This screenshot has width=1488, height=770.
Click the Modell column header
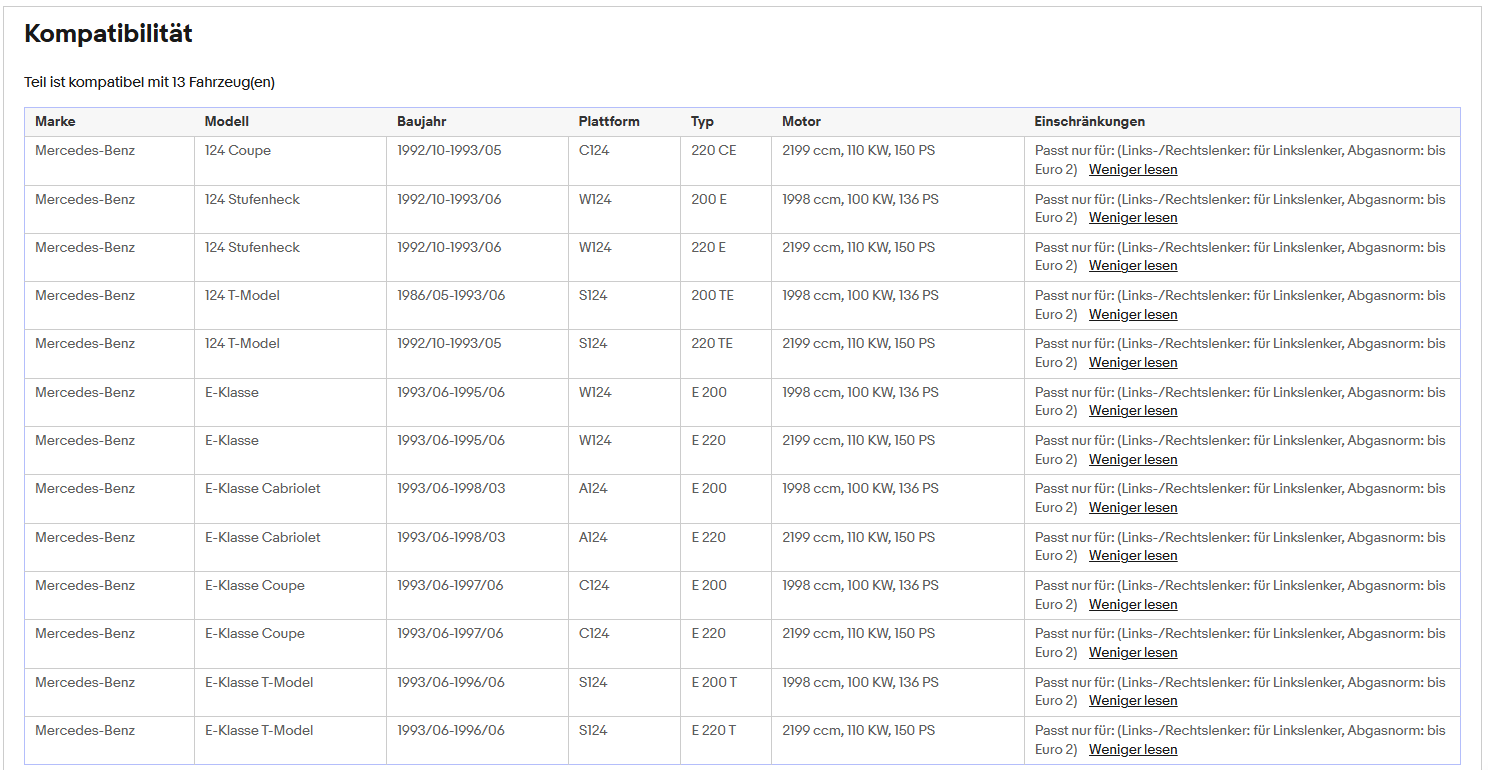(x=227, y=121)
